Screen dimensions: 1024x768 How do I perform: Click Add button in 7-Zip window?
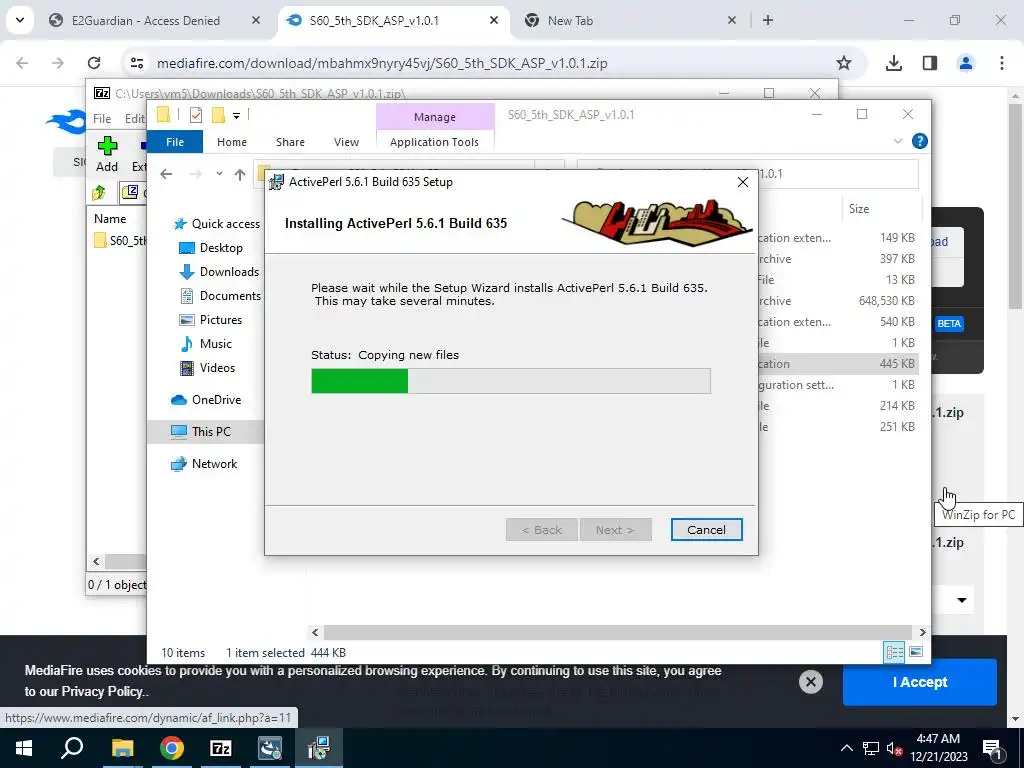click(x=107, y=155)
